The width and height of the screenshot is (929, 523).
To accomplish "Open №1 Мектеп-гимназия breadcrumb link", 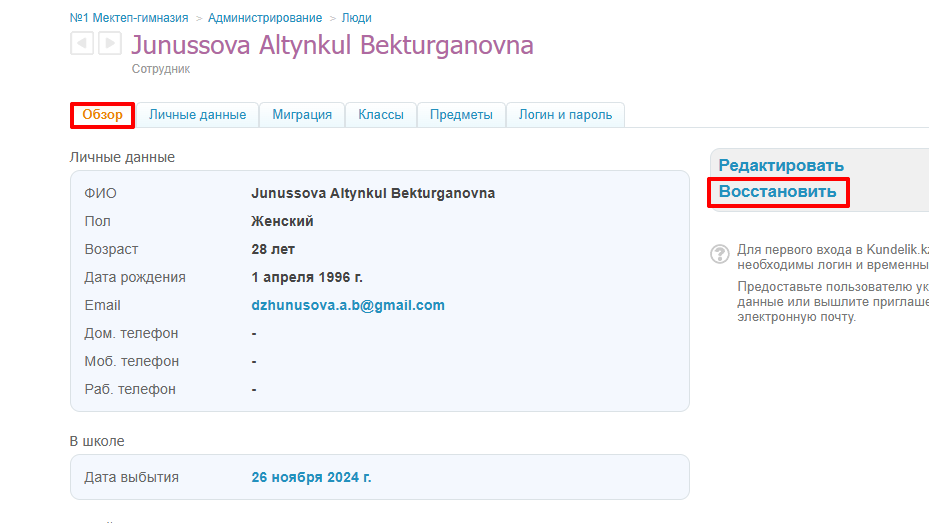I will pyautogui.click(x=129, y=18).
